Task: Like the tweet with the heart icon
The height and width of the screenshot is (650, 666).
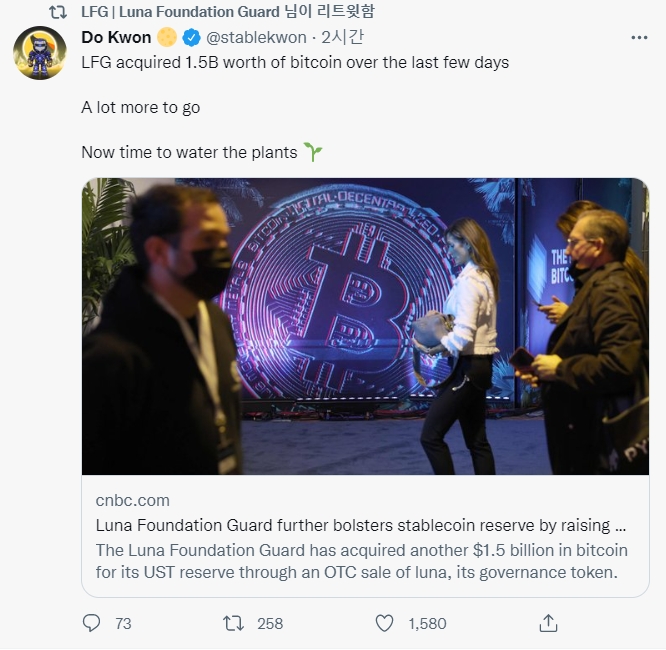Action: click(x=384, y=623)
